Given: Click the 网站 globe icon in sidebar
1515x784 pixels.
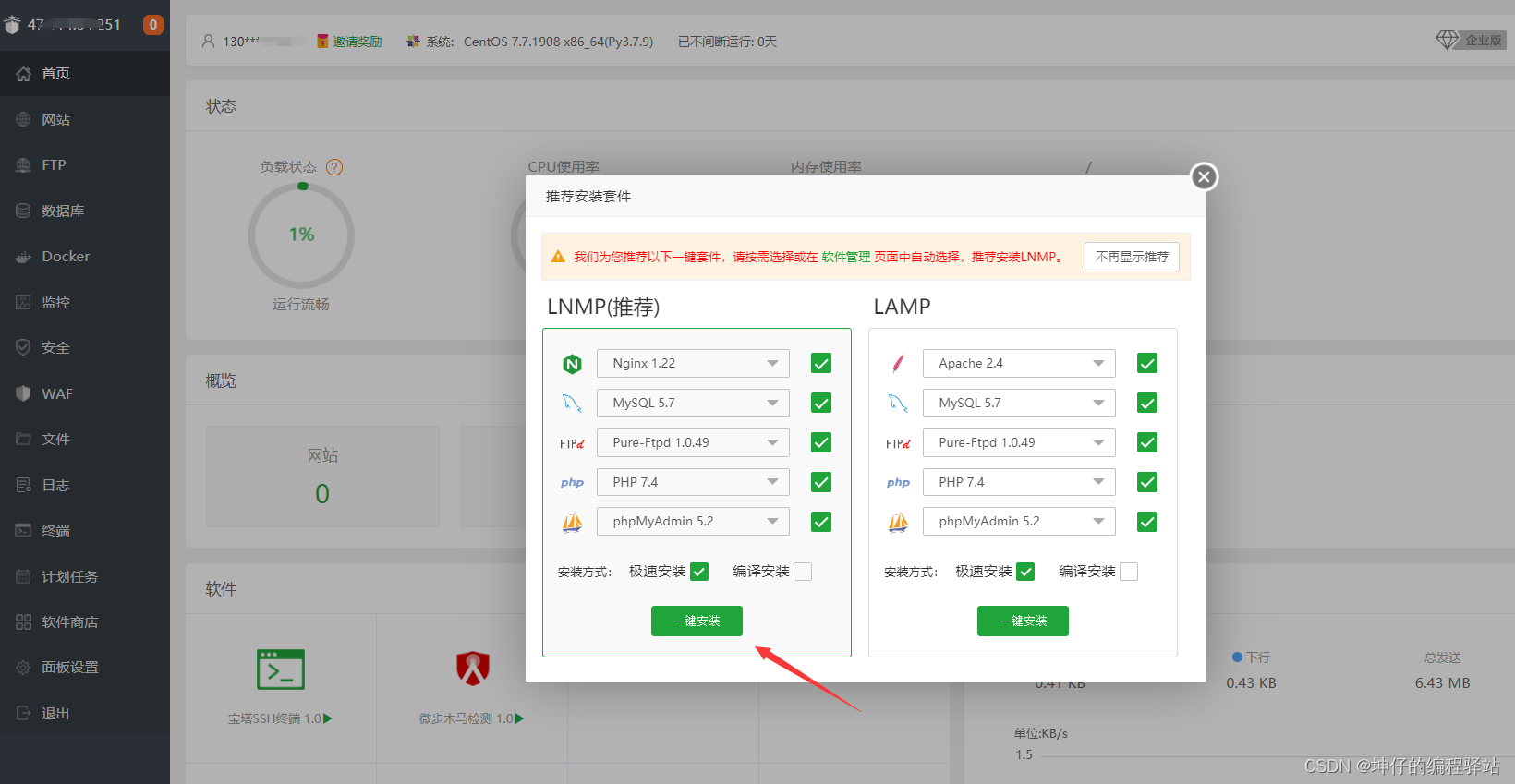Looking at the screenshot, I should (x=23, y=119).
